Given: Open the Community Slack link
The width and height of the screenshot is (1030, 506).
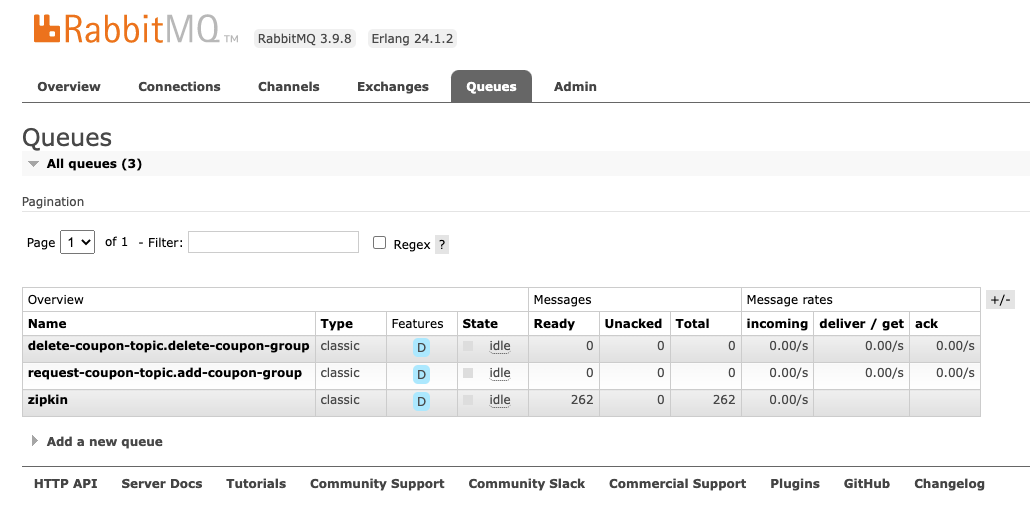Looking at the screenshot, I should (526, 484).
